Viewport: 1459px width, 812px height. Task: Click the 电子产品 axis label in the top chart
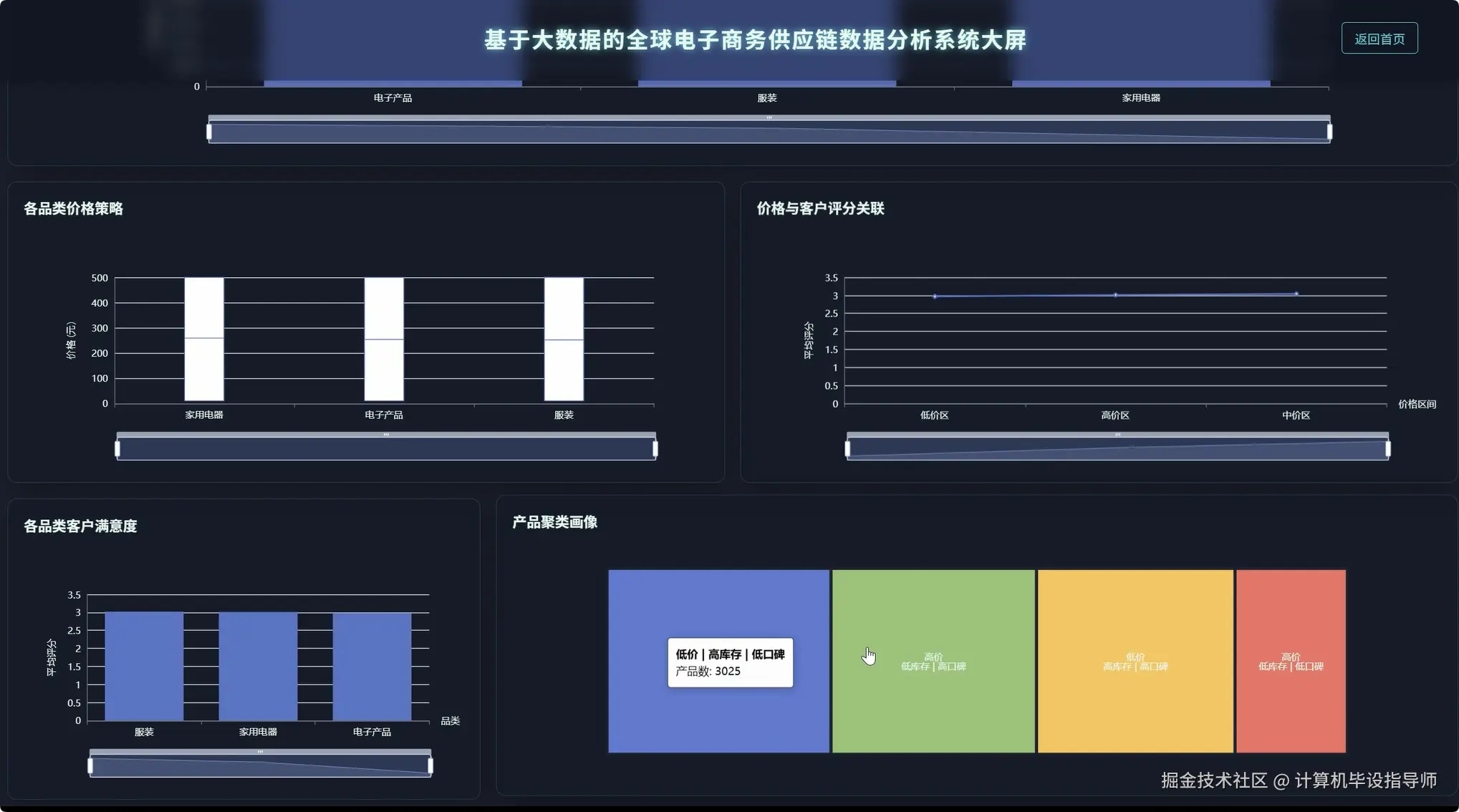393,97
